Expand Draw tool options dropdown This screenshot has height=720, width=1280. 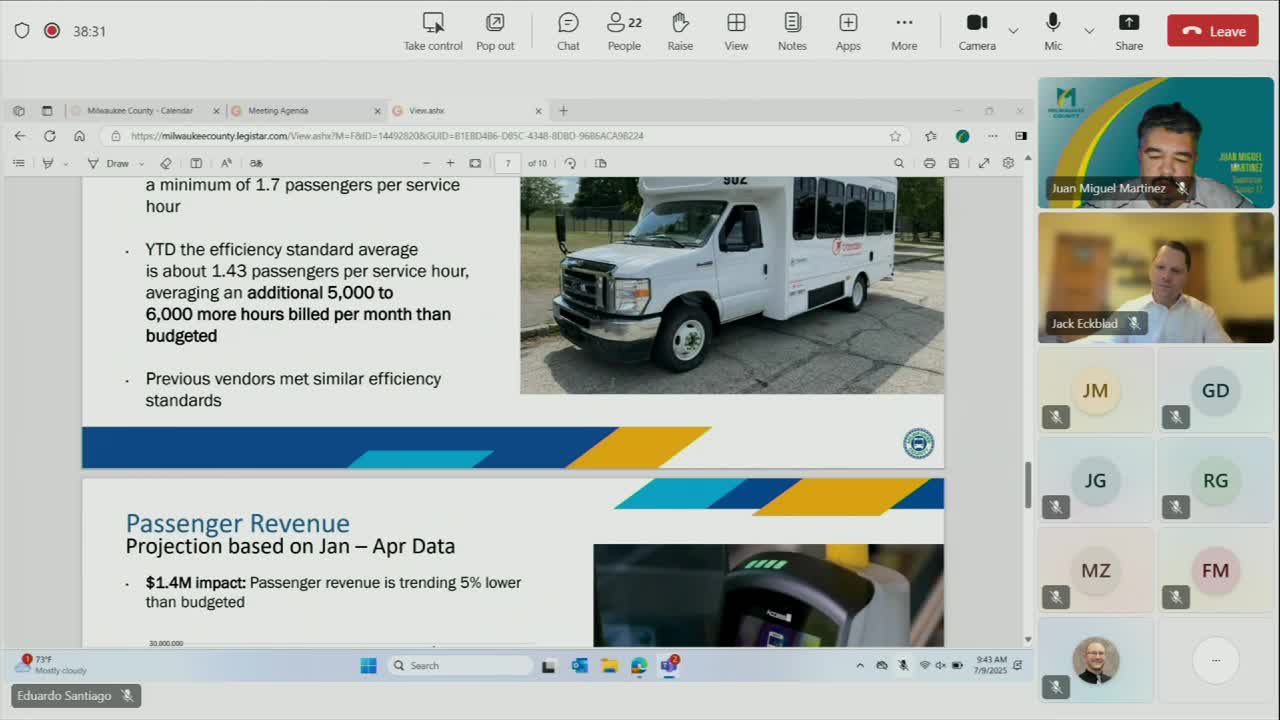(x=141, y=163)
